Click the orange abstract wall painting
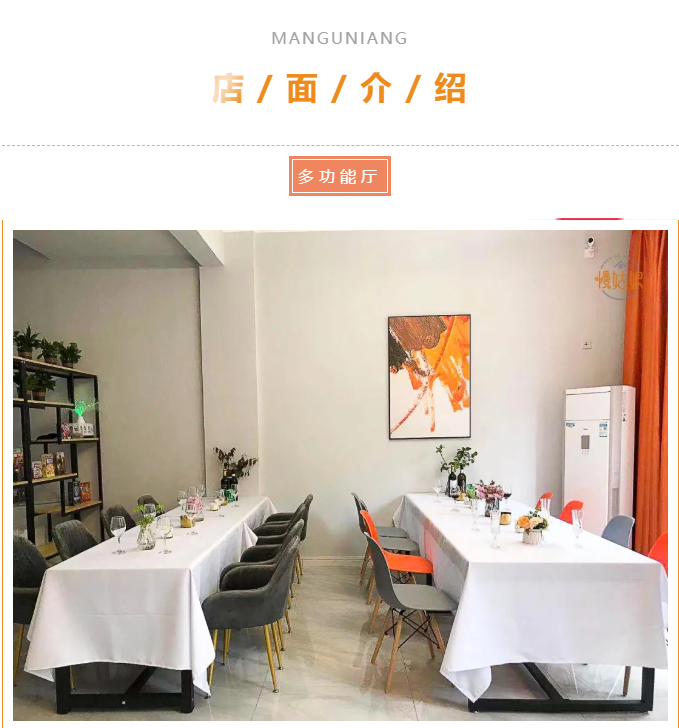Viewport: 679px width, 728px height. 429,377
